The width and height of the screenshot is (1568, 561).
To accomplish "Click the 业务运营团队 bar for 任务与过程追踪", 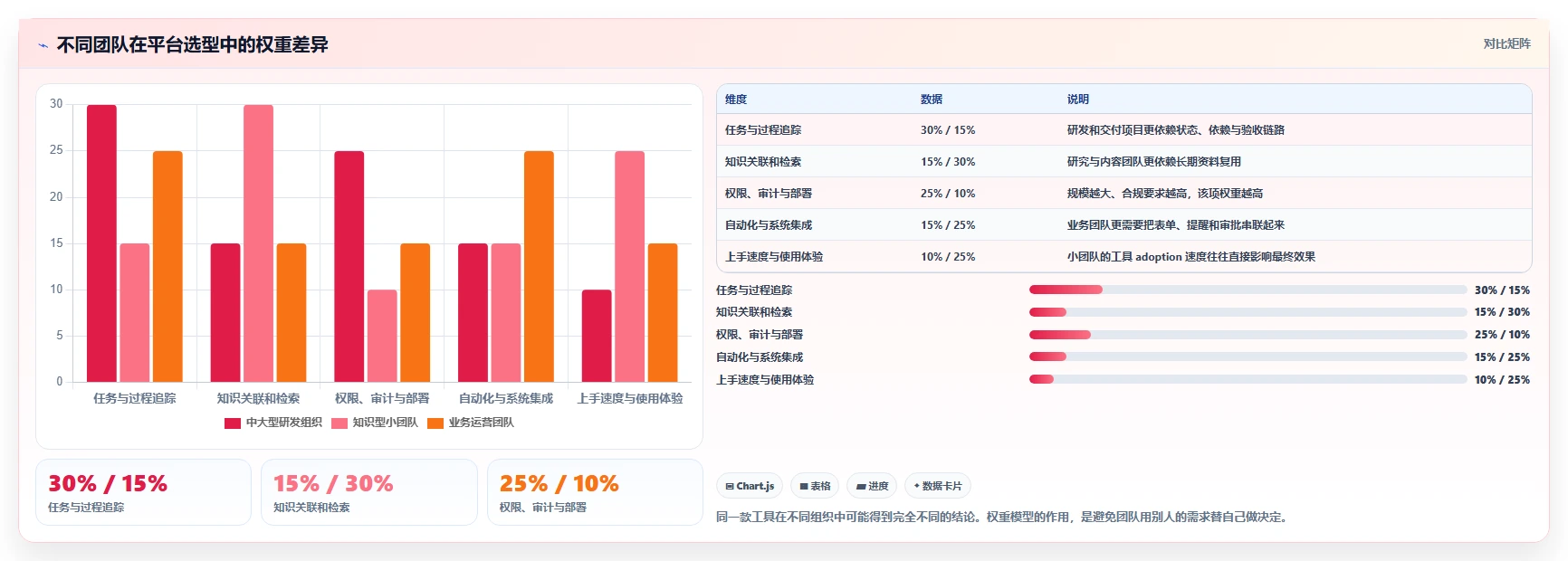I will [x=167, y=267].
